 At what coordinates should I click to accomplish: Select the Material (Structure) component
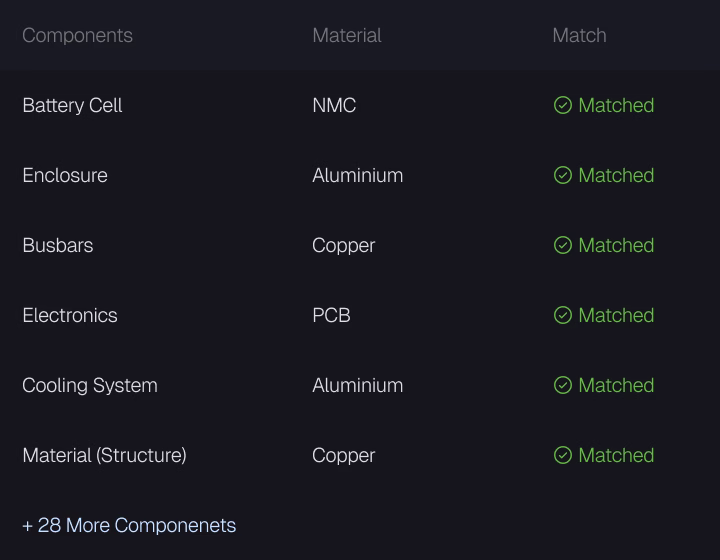point(104,455)
